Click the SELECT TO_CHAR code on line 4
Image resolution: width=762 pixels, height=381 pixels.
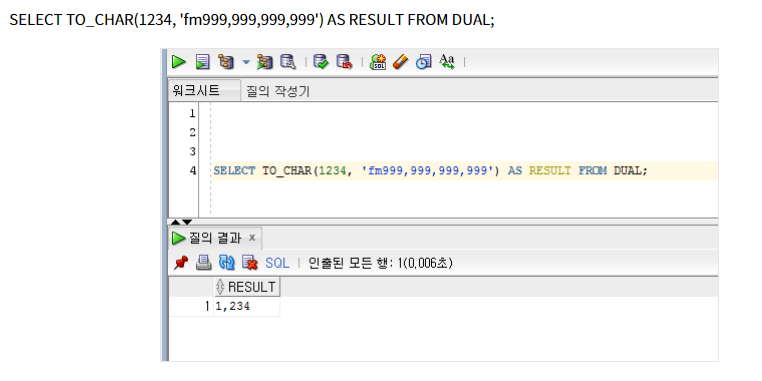431,171
